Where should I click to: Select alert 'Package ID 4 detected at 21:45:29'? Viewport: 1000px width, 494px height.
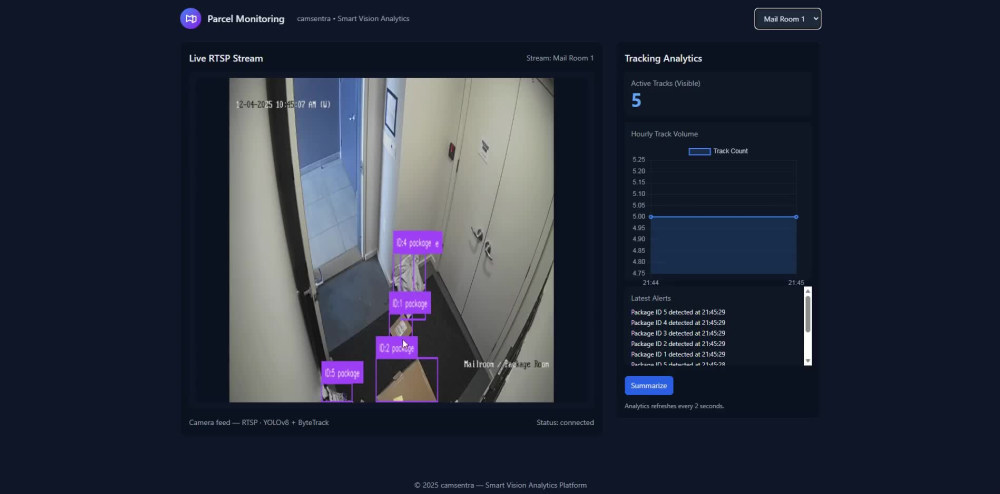coord(678,323)
